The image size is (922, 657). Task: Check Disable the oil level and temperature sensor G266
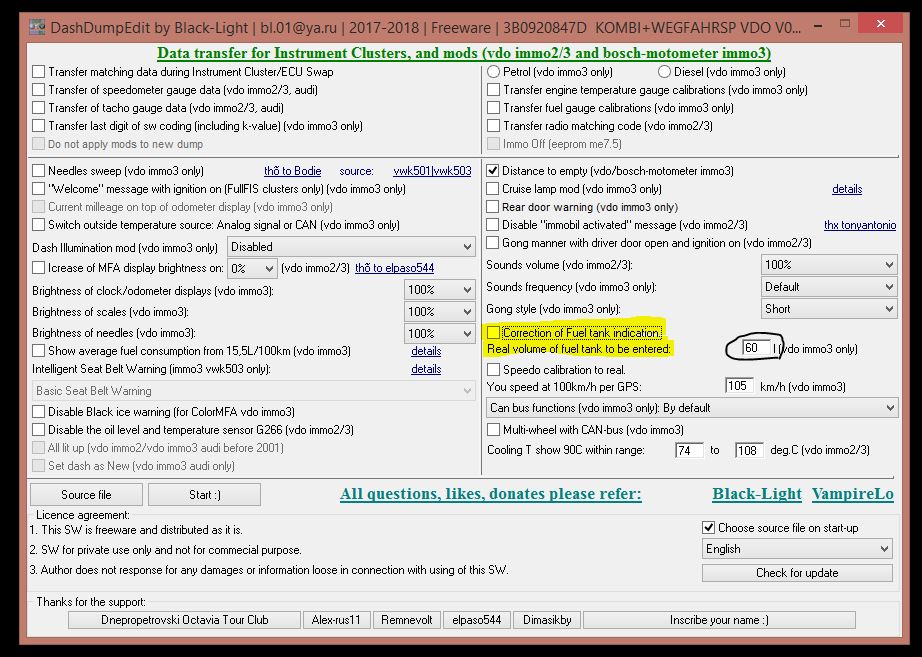pyautogui.click(x=39, y=430)
